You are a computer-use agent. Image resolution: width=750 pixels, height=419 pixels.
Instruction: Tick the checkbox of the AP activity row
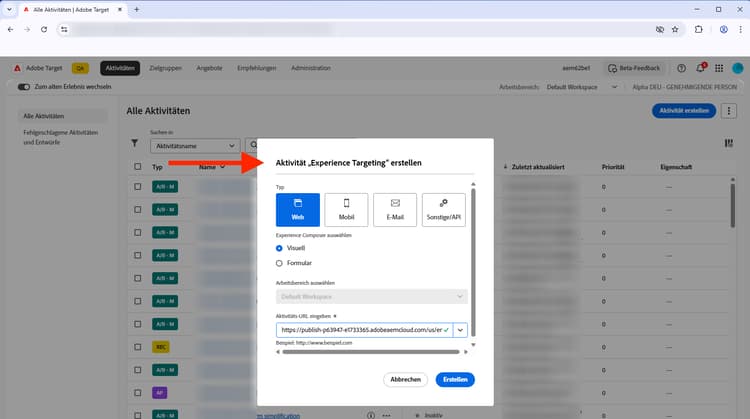coord(138,393)
